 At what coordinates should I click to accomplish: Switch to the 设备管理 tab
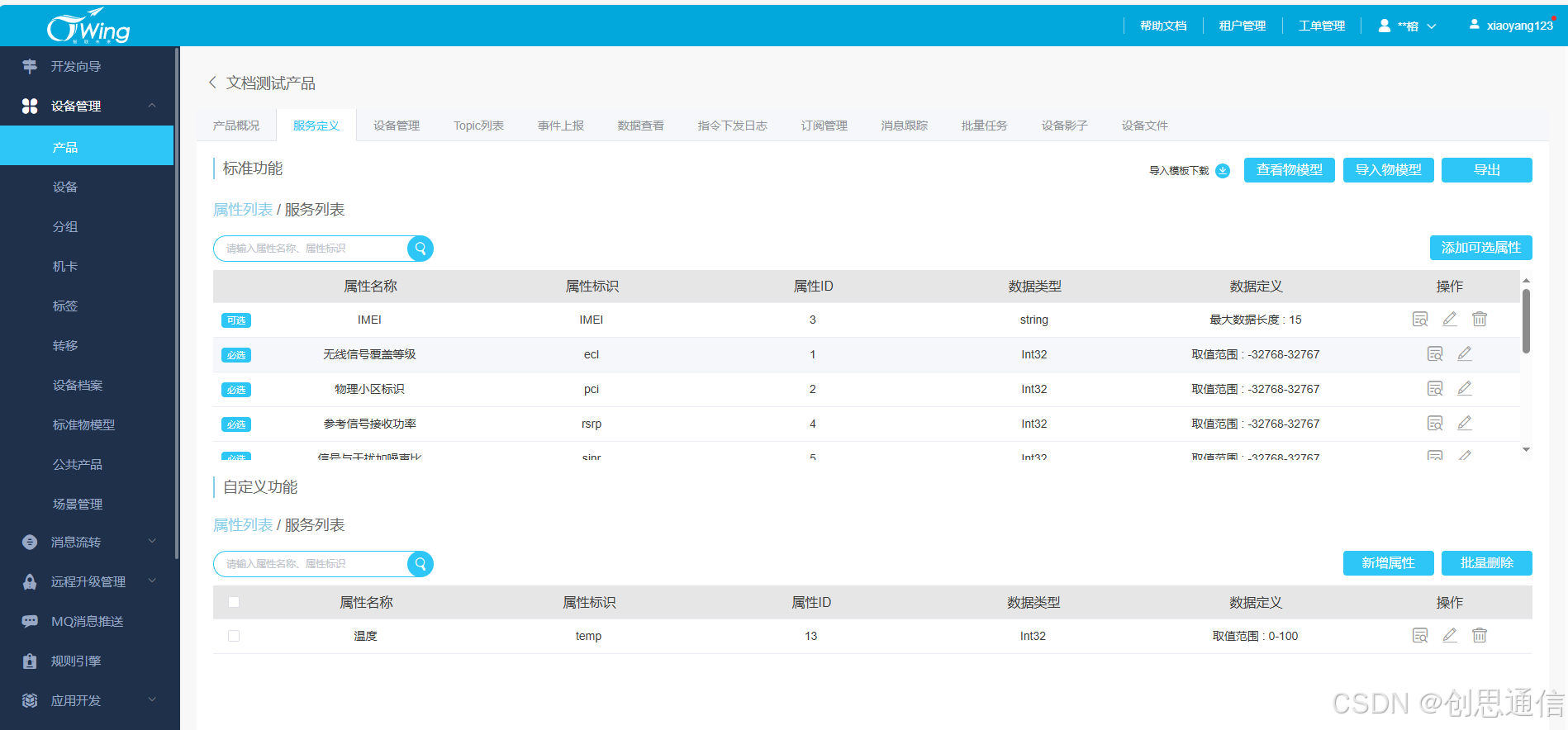(x=397, y=126)
